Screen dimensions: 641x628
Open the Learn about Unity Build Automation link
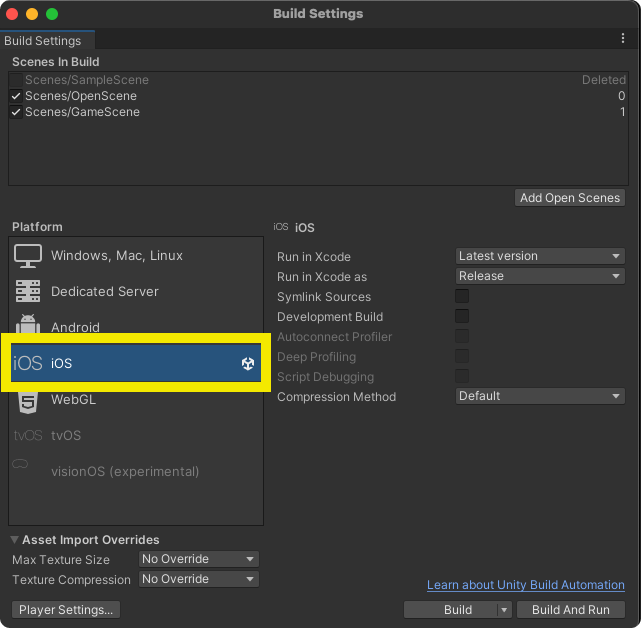(x=525, y=585)
